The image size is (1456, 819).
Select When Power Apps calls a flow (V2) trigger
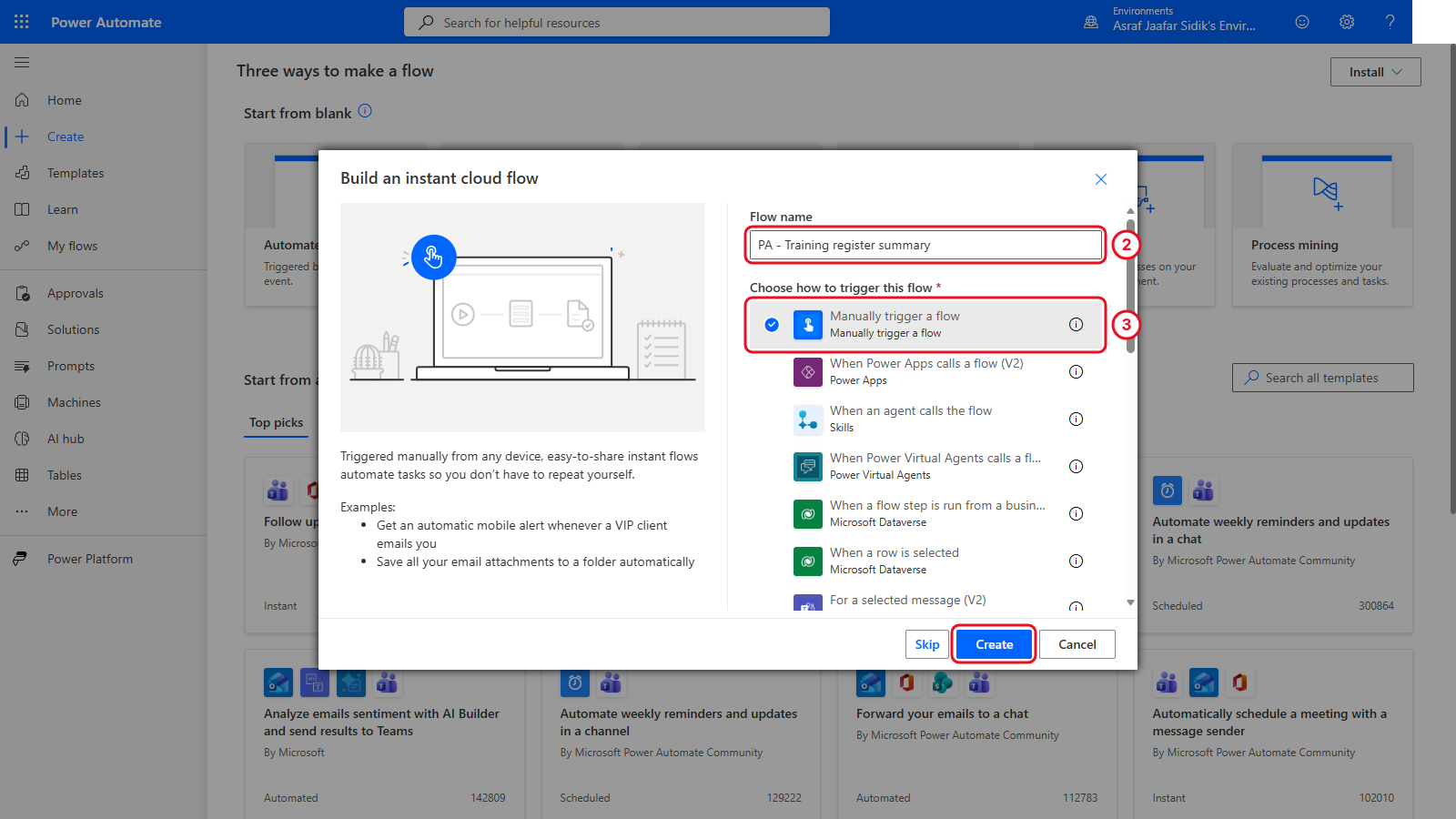pos(926,371)
